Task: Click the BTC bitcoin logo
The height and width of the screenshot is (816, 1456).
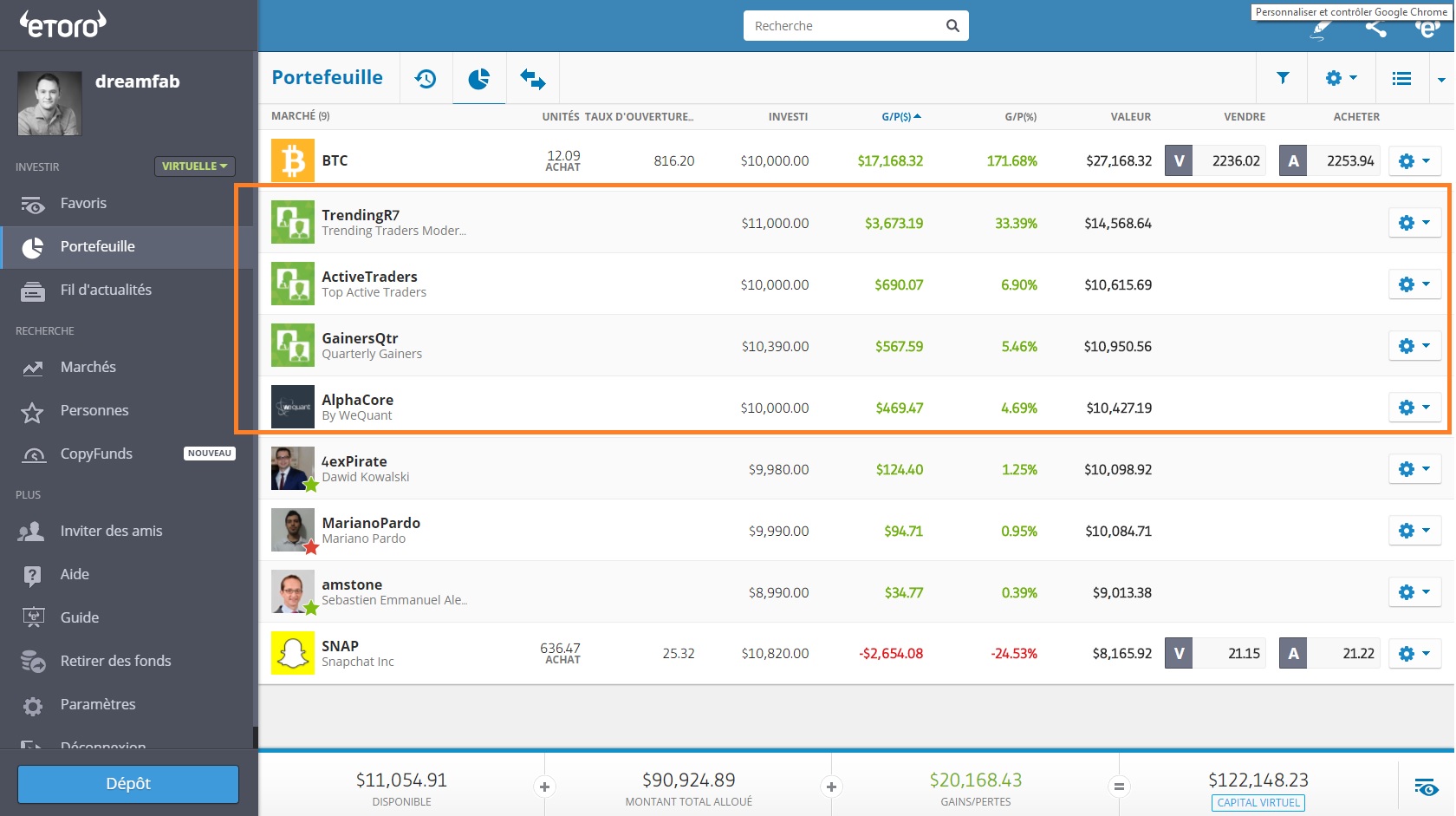Action: 293,160
